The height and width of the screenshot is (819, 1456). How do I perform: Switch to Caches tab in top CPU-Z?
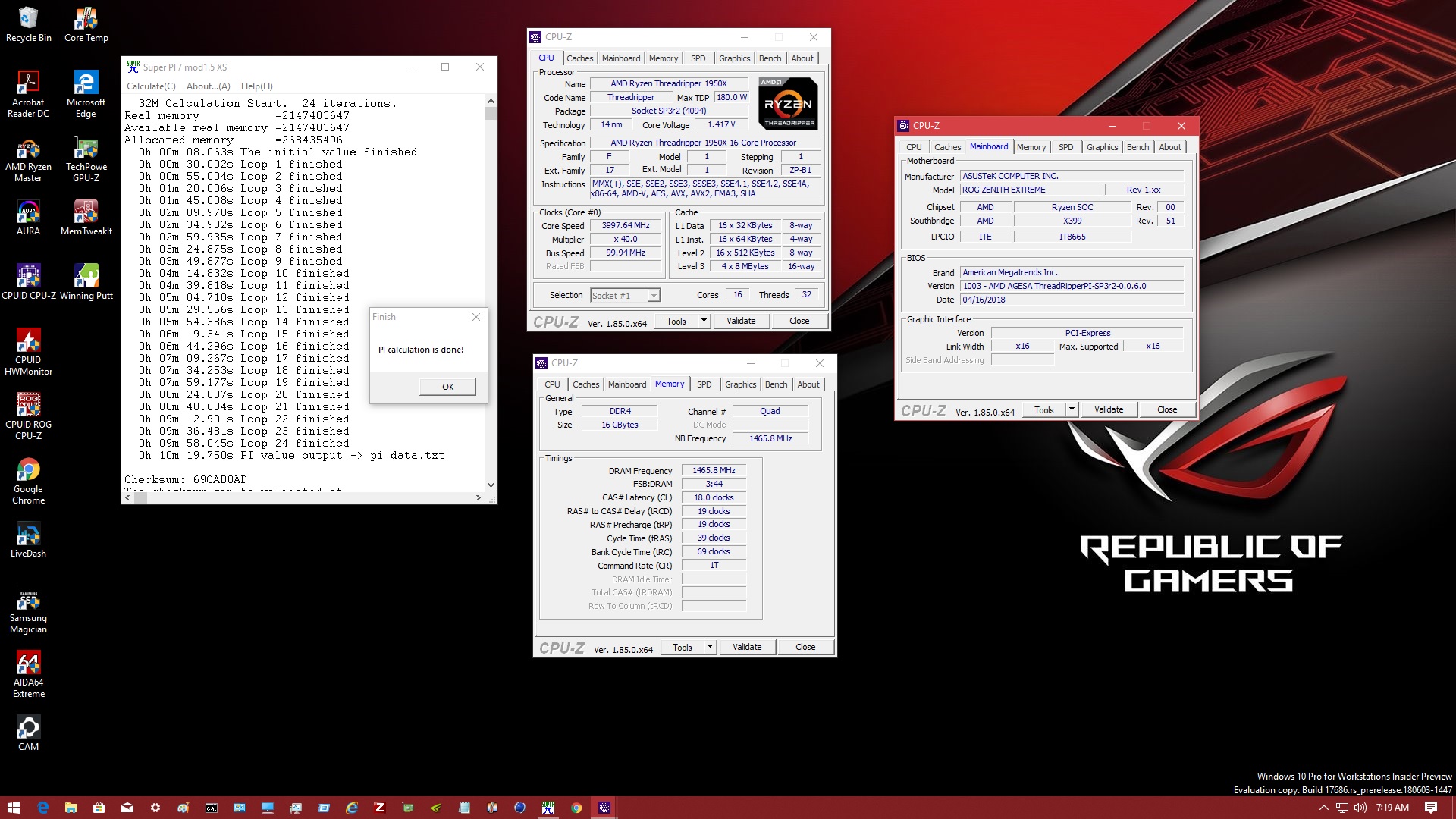point(579,58)
